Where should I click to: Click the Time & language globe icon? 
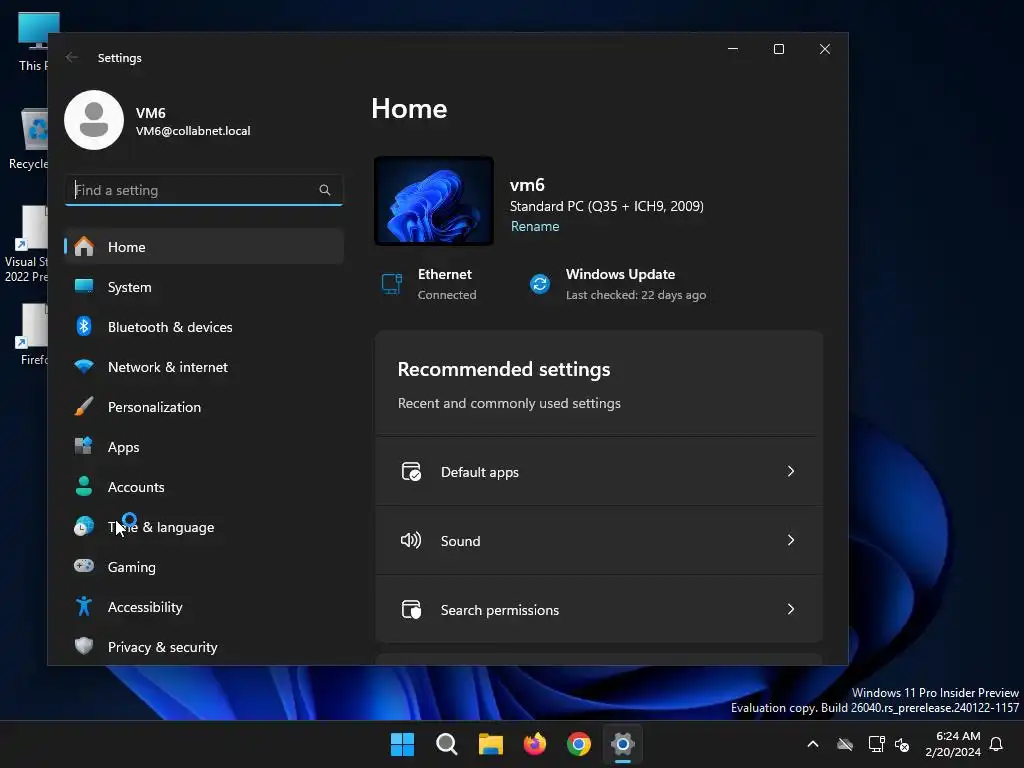(84, 526)
